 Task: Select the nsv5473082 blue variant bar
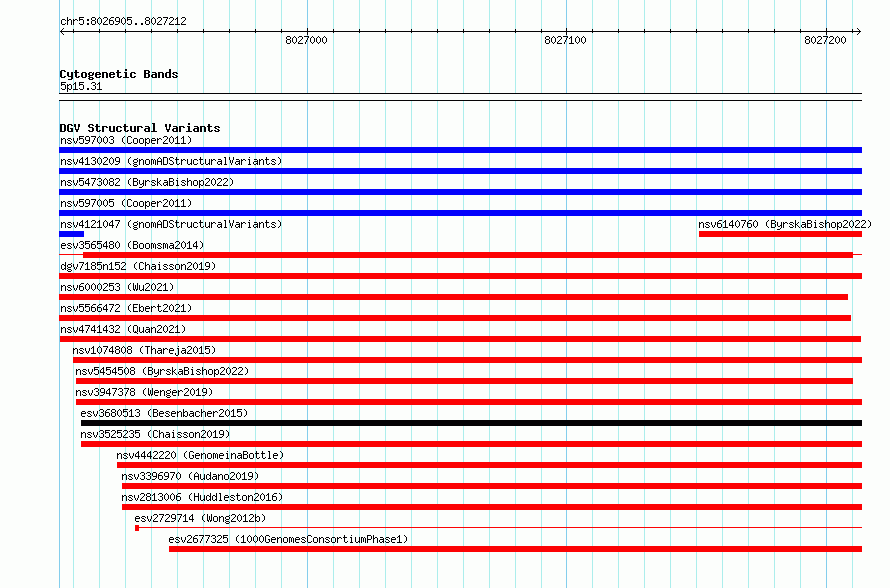point(460,192)
